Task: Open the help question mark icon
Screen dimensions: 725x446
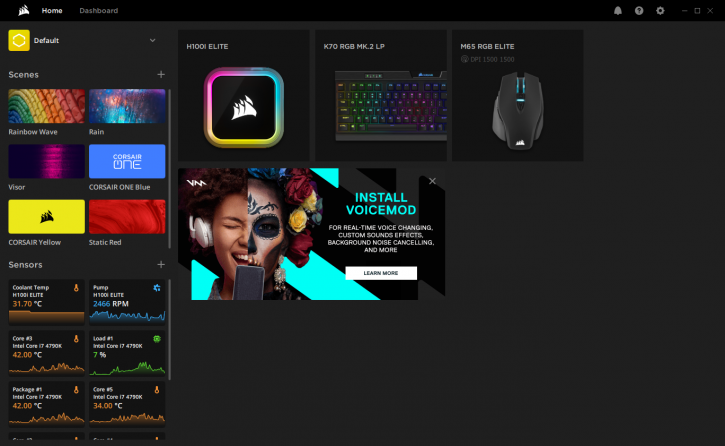Action: (639, 11)
